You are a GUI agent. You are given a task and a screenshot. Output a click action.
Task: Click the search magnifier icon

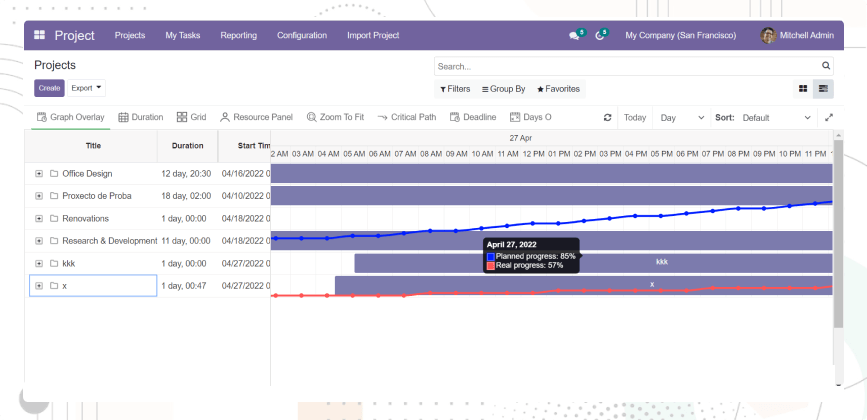(826, 66)
